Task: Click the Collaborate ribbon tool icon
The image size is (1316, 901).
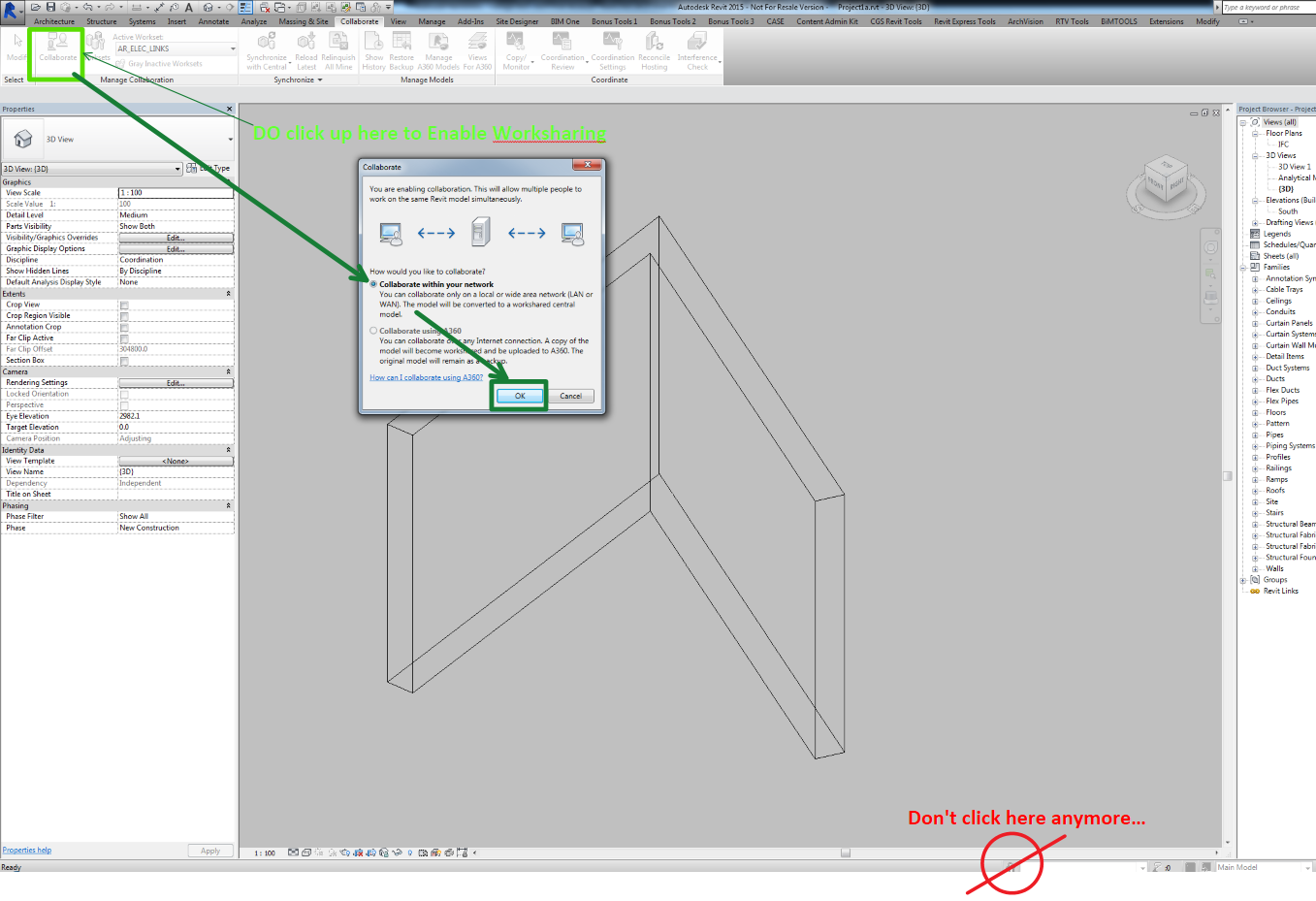Action: tap(57, 42)
